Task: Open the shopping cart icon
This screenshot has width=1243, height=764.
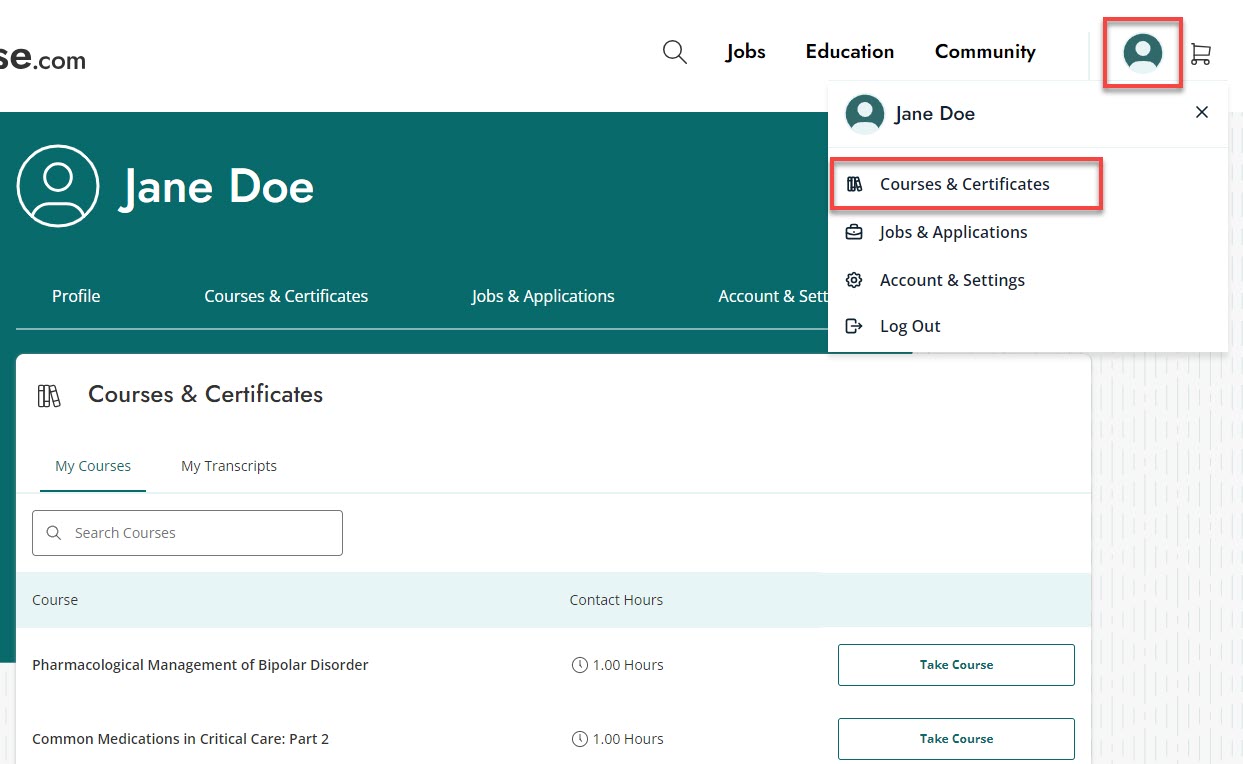Action: (1201, 54)
